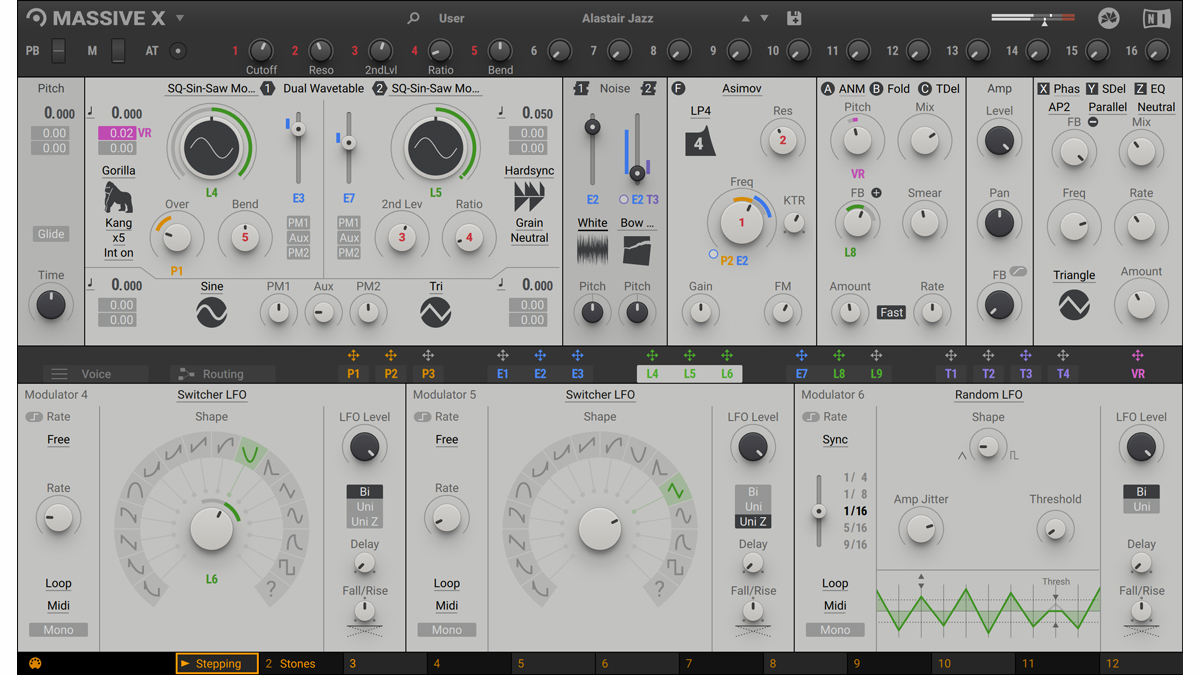Viewport: 1200px width, 675px height.
Task: Toggle the Rate sync note icon in Modulator 4
Action: pos(34,417)
